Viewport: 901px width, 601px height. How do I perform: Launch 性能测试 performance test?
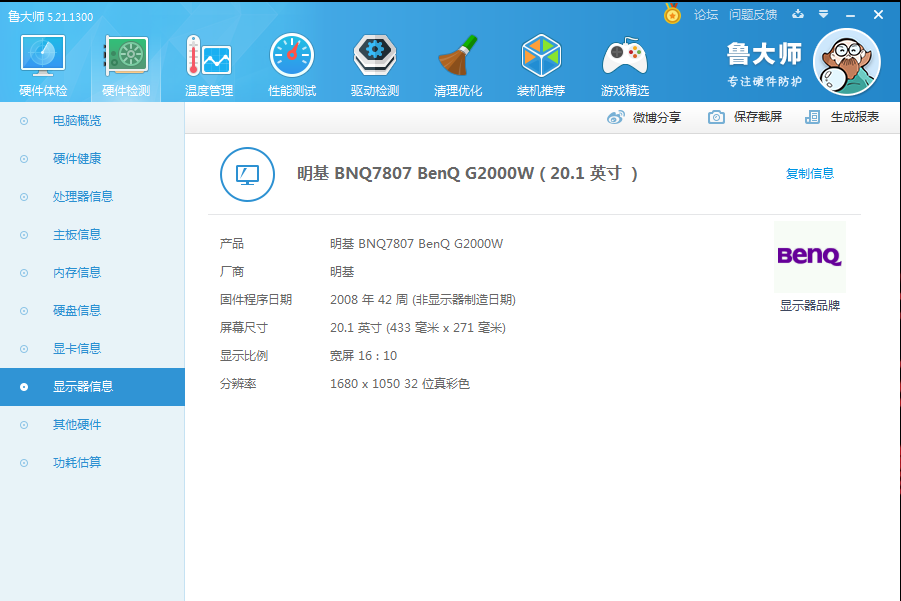(x=291, y=63)
